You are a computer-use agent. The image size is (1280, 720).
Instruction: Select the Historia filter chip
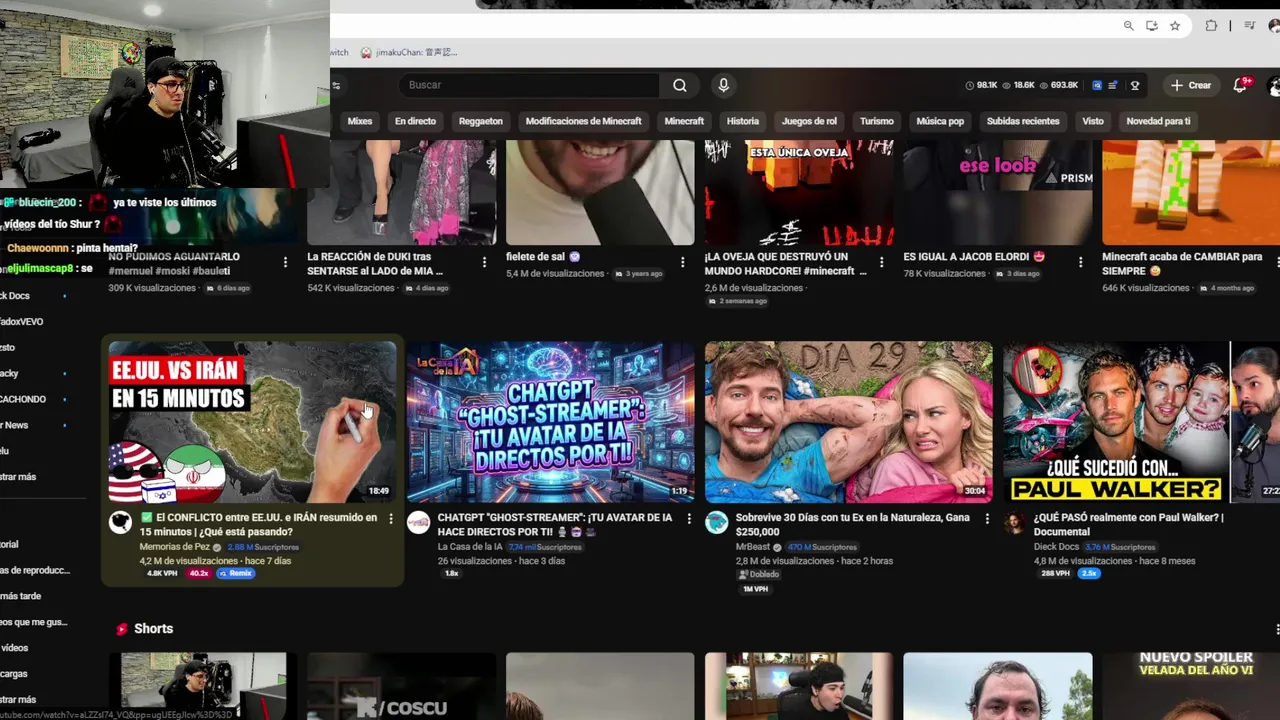tap(743, 121)
